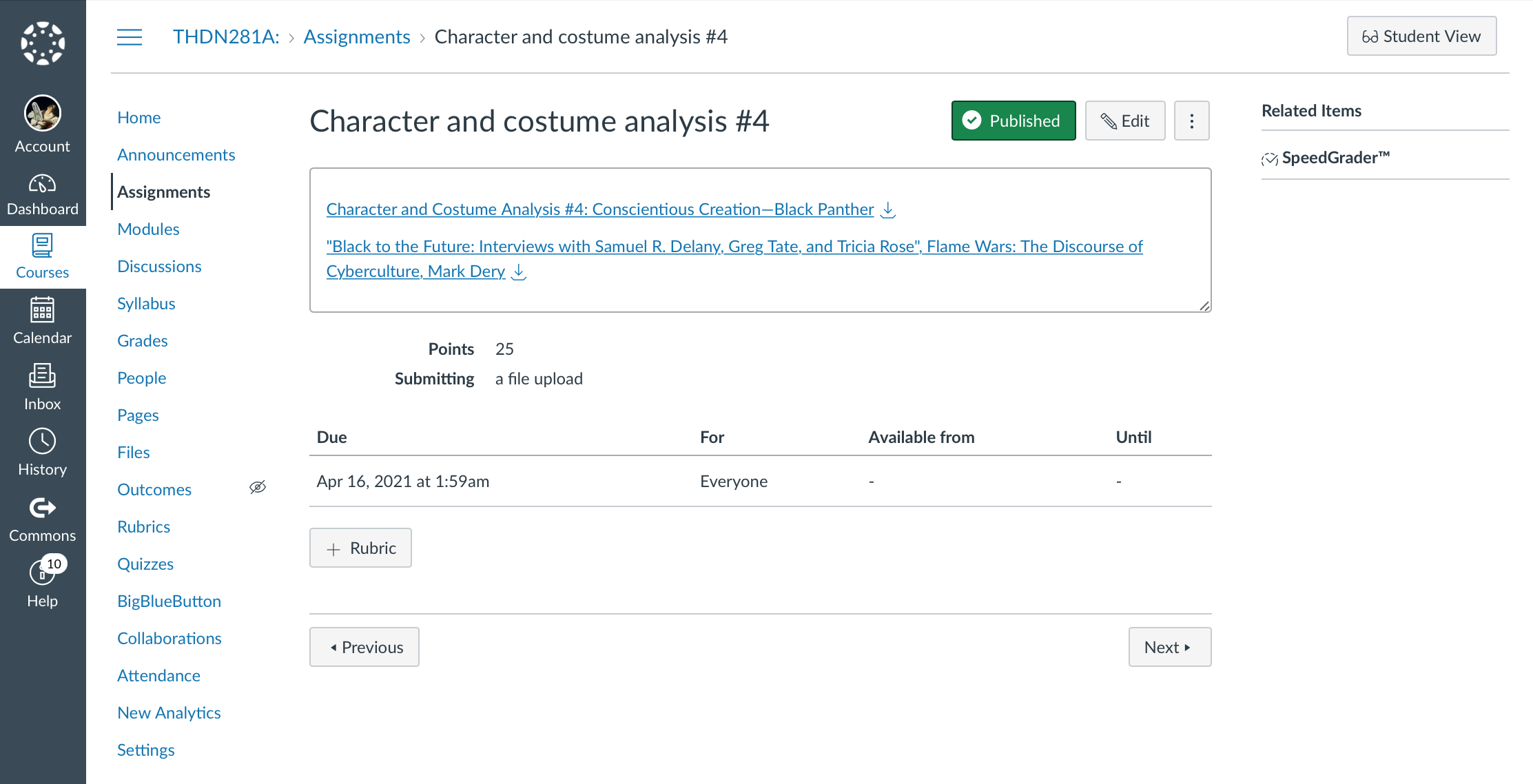Screen dimensions: 1533x784
Task: Go to the Next assignment
Action: [1169, 647]
